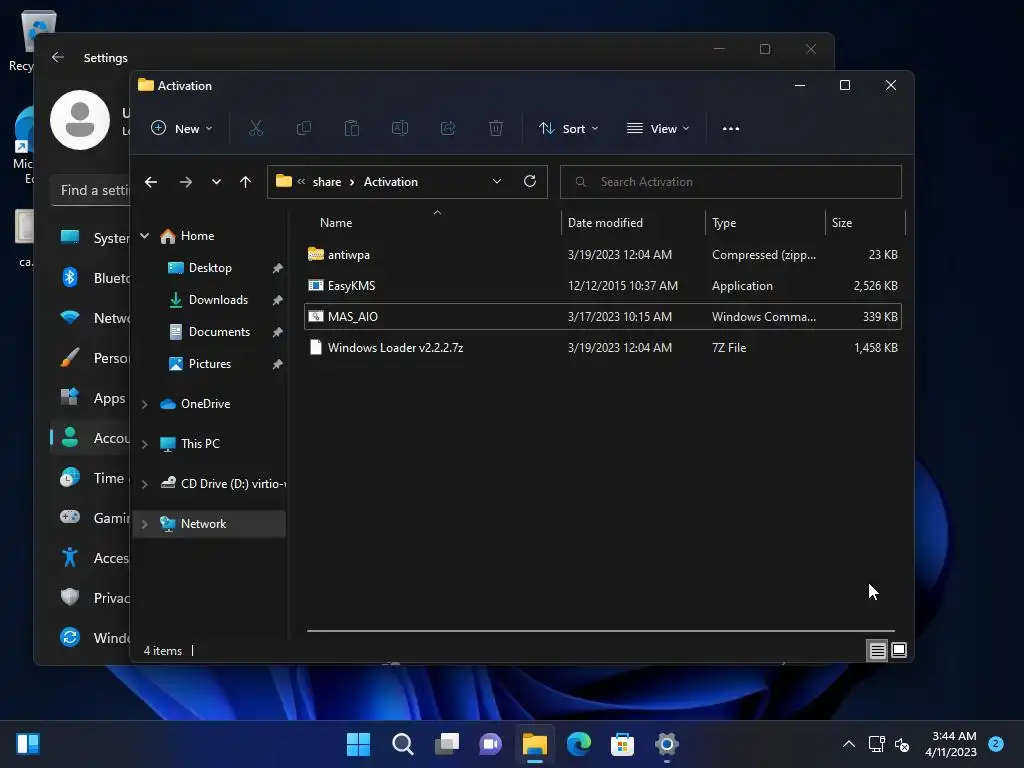Show hidden tray icons chevron
The width and height of the screenshot is (1024, 768).
[848, 744]
